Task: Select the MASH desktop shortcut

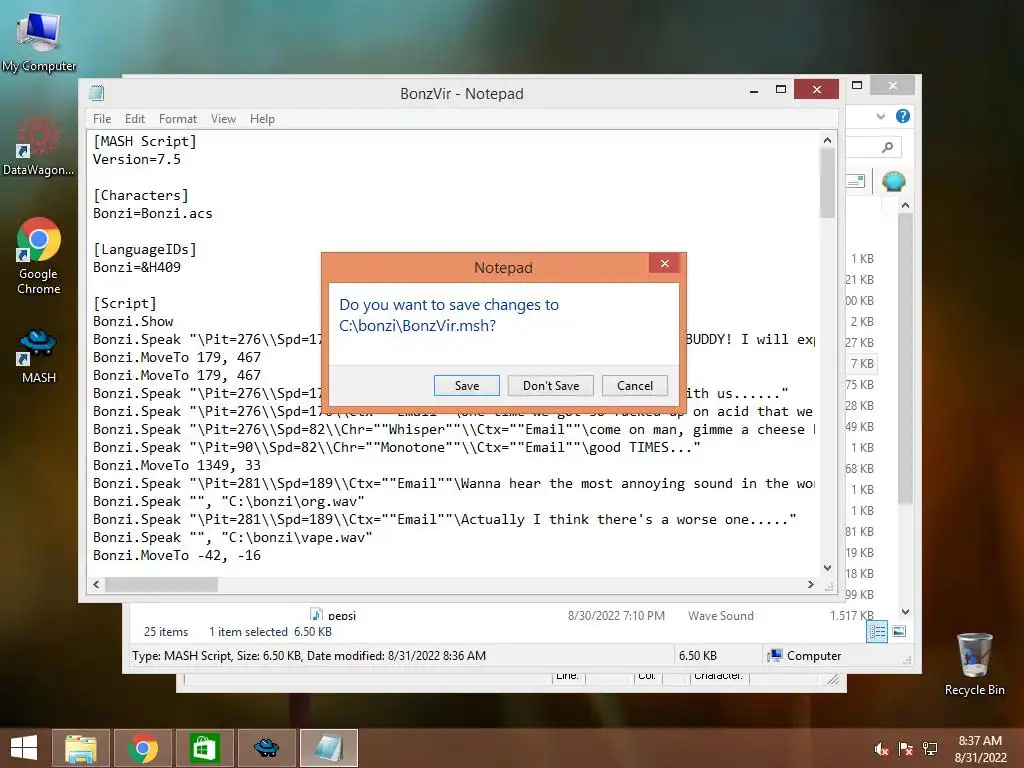Action: pos(39,356)
